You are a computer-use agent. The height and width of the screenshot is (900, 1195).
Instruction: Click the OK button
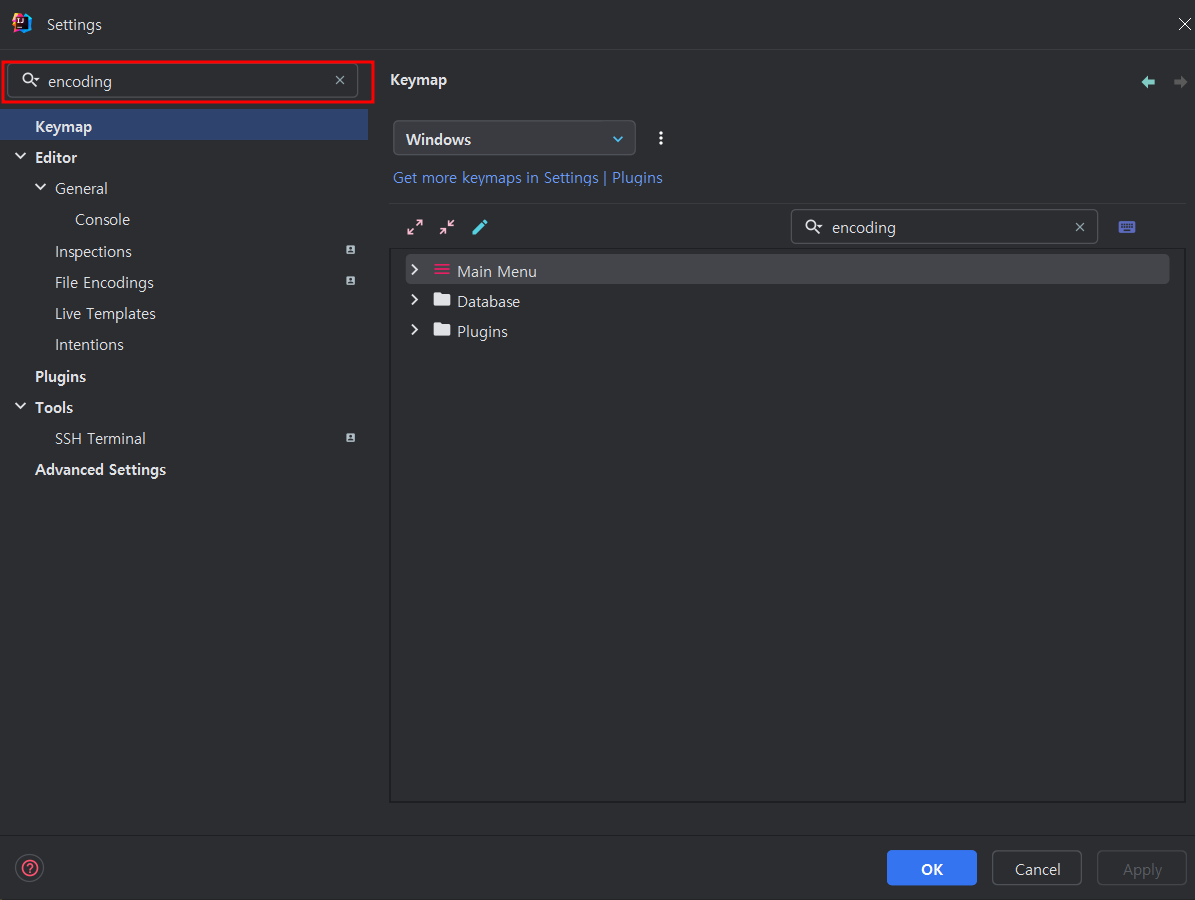[x=931, y=868]
